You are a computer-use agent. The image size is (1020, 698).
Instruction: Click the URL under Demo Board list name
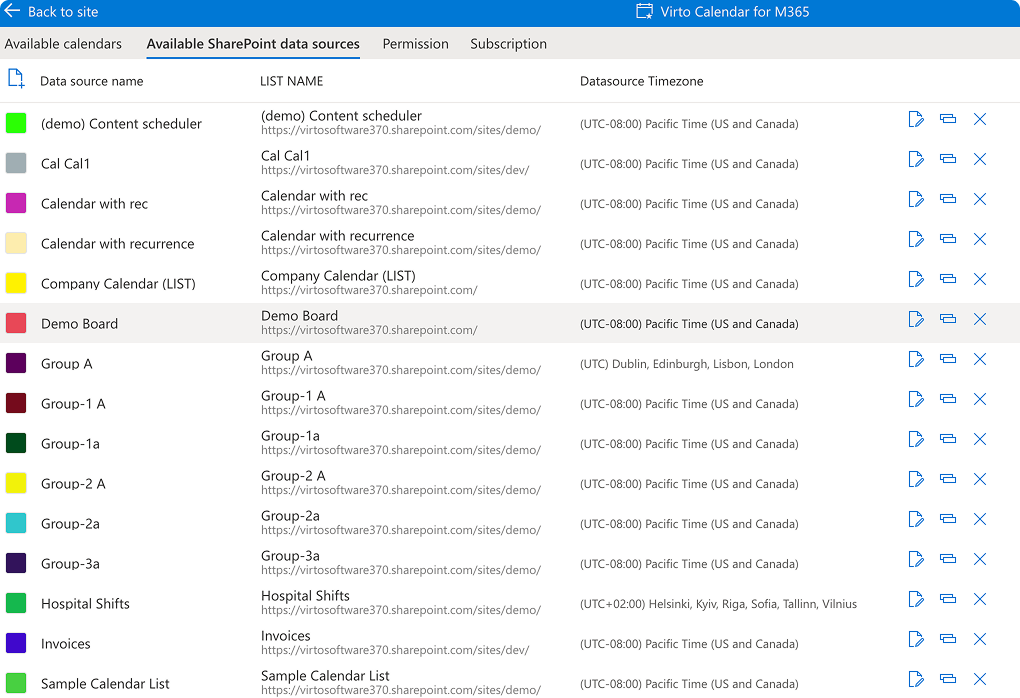pos(369,330)
